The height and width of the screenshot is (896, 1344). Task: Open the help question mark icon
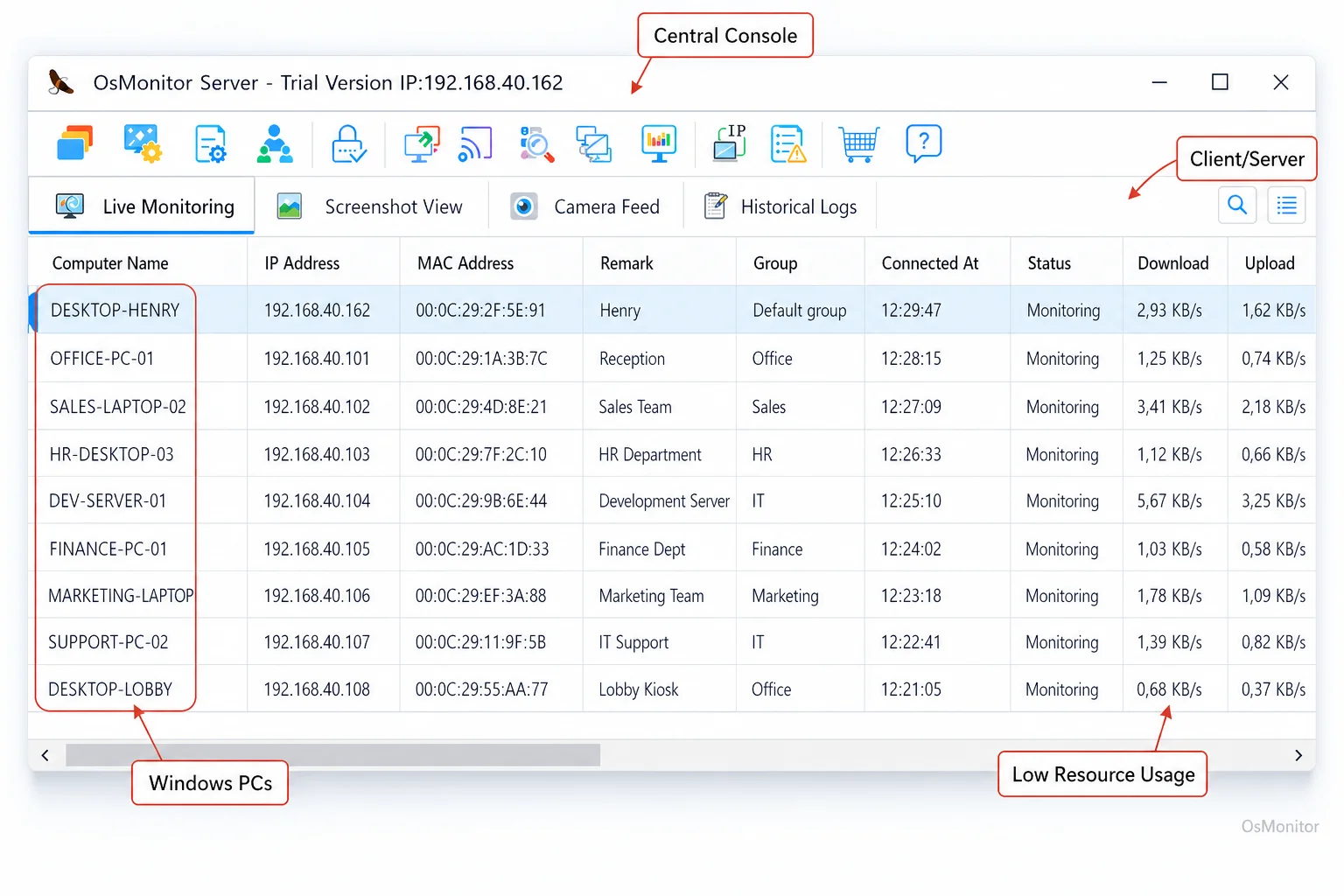coord(923,143)
